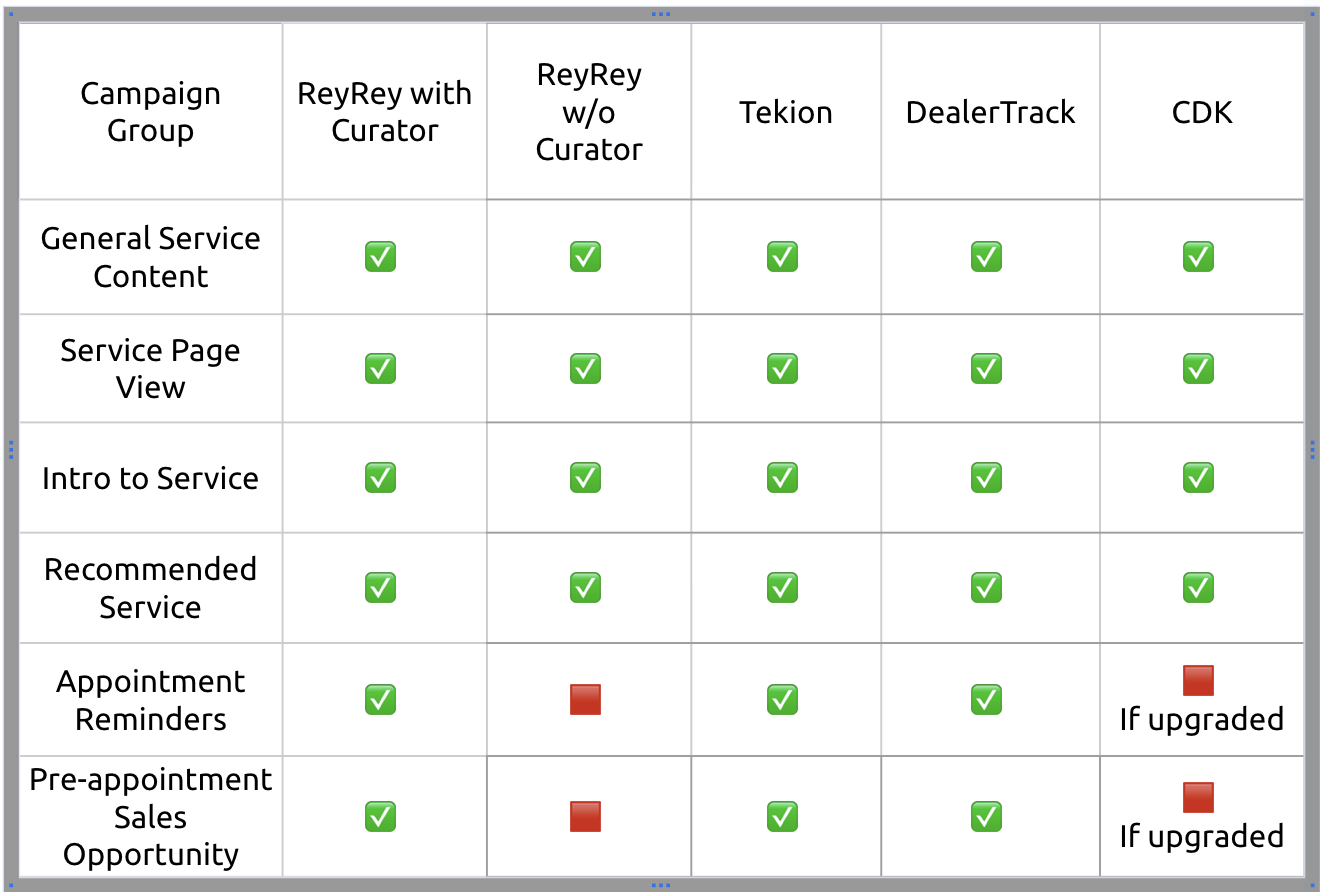Screen dimensions: 1320x892
Task: Click the right edge table resize handle
Action: (1312, 449)
